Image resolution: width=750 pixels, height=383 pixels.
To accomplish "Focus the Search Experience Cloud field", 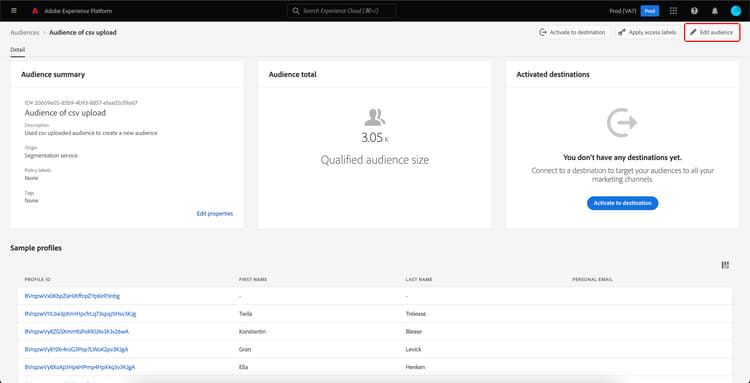I will pyautogui.click(x=342, y=11).
